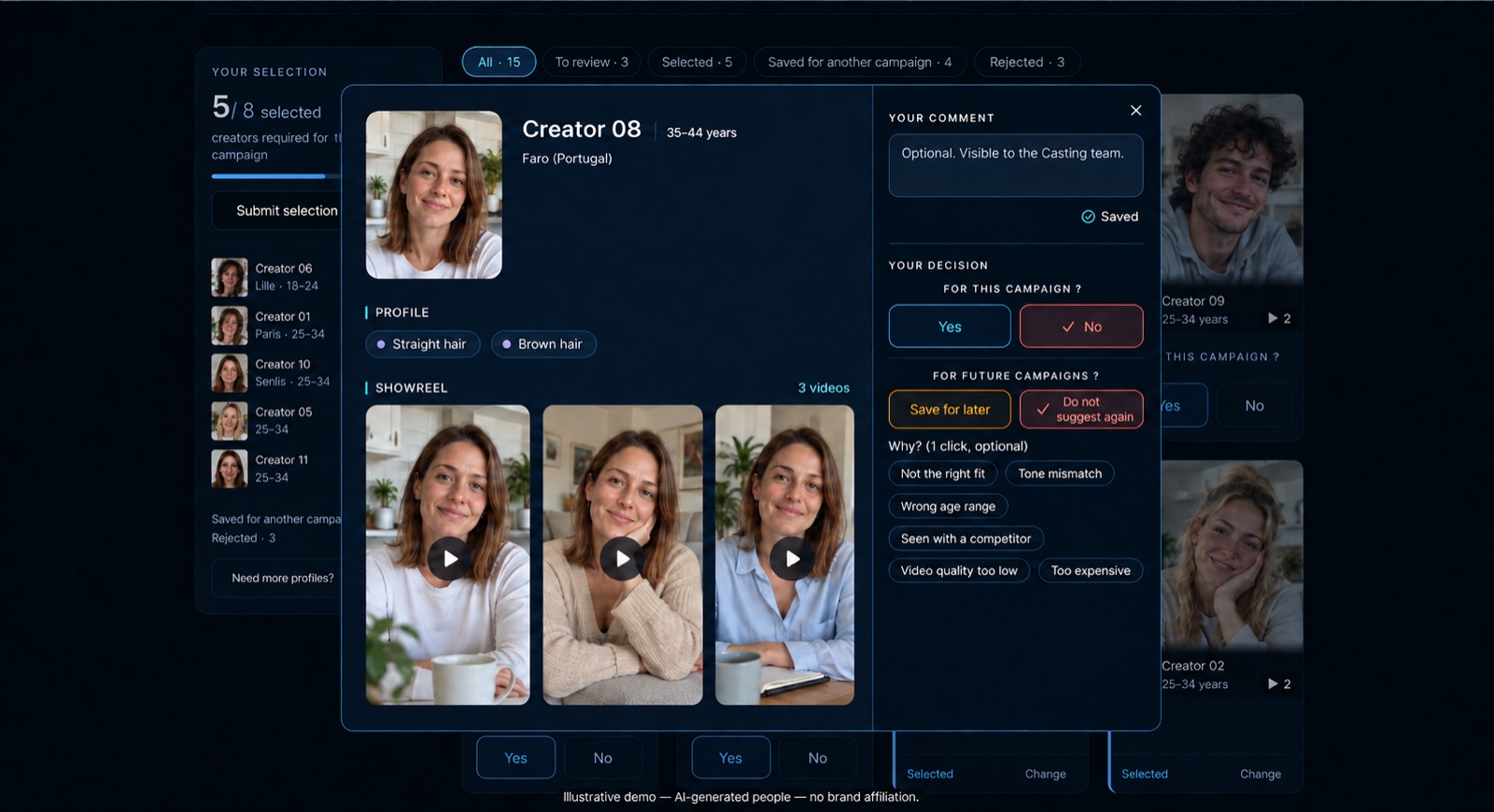Screen dimensions: 1494x812
Task: Switch to the To review · 3 tab
Action: 591,62
